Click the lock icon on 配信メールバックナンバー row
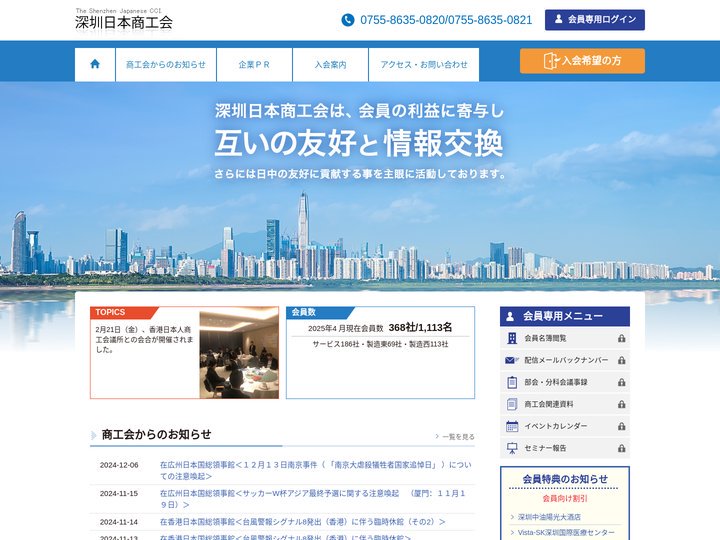The height and width of the screenshot is (540, 720). tap(622, 360)
